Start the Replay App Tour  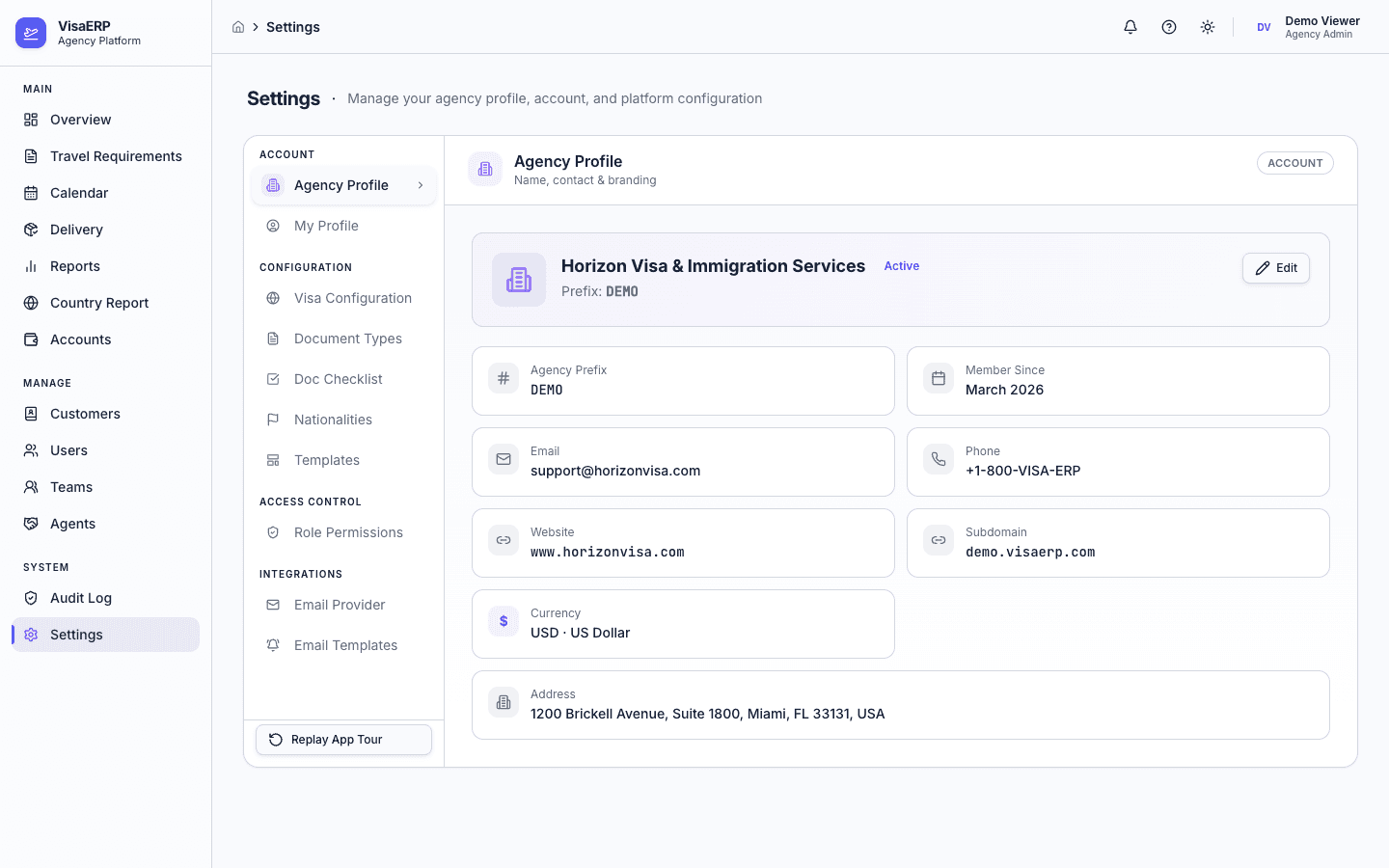(x=343, y=740)
